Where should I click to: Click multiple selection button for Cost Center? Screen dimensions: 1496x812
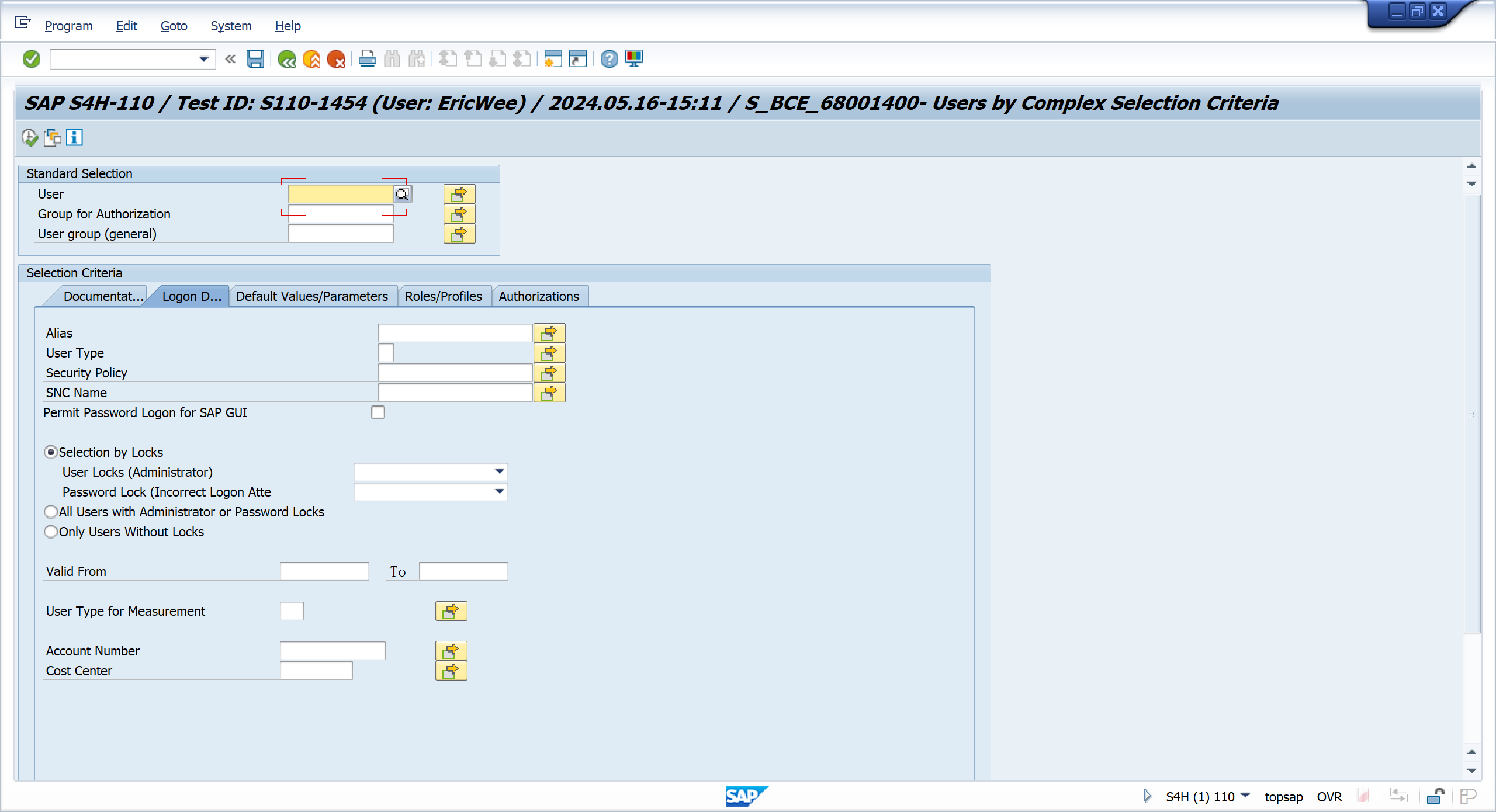(x=451, y=671)
